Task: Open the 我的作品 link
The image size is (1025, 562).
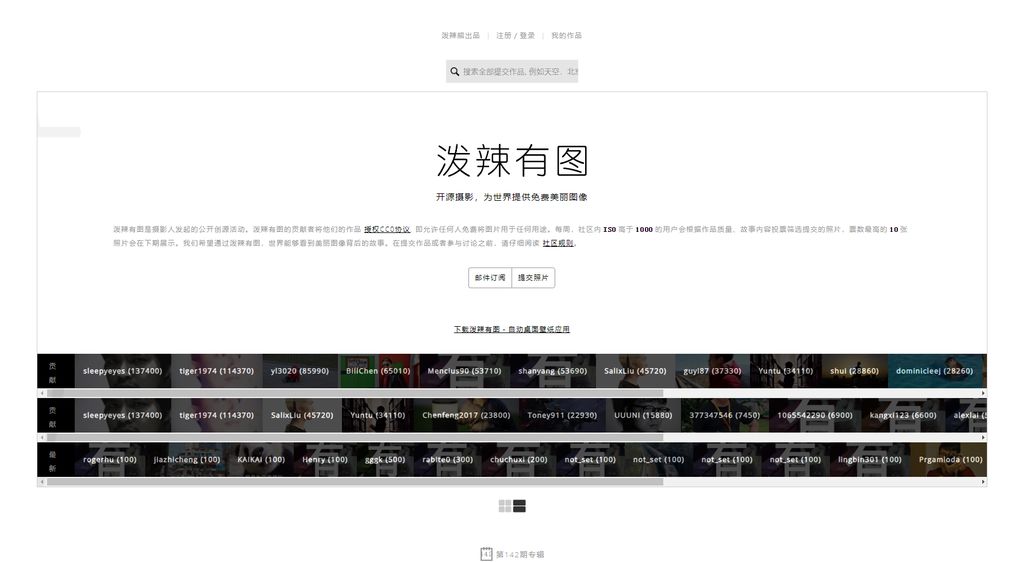Action: (x=566, y=35)
